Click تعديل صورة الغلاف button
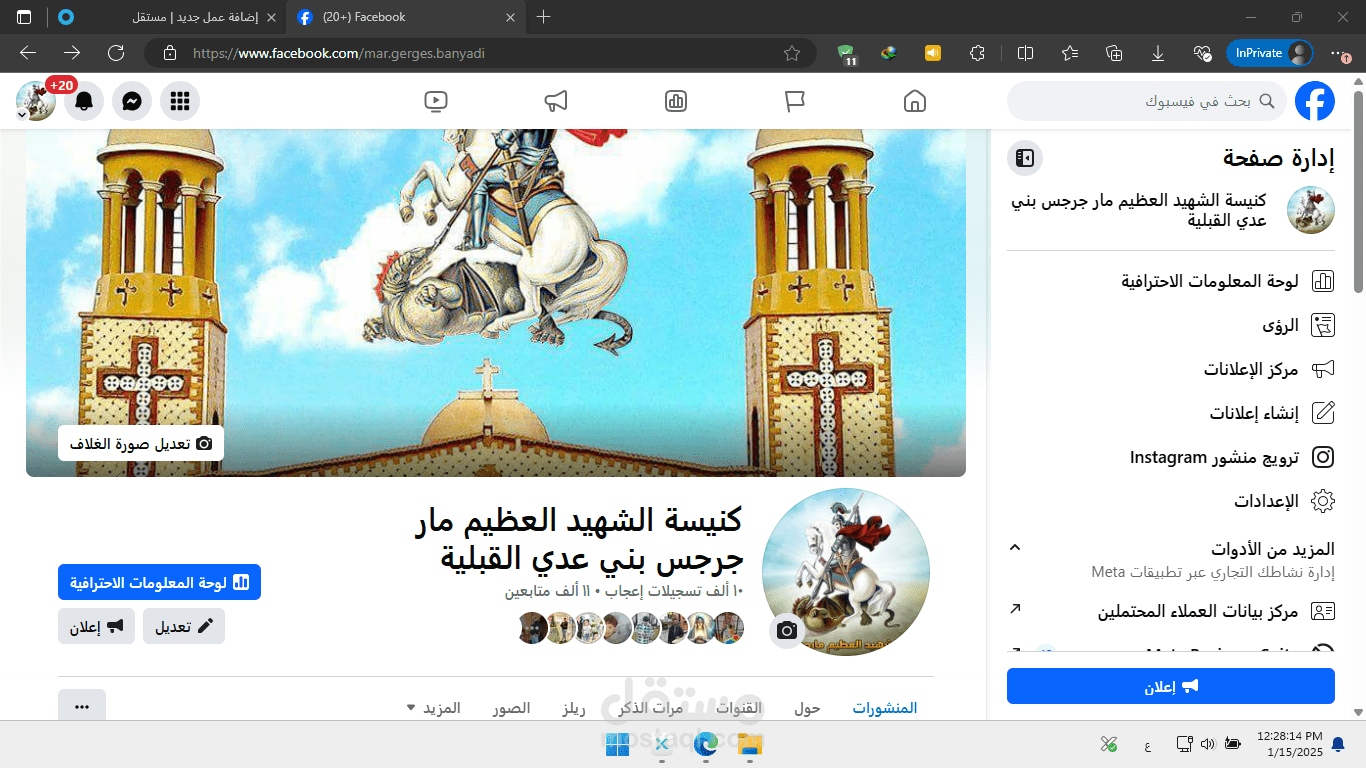1366x768 pixels. pos(141,443)
